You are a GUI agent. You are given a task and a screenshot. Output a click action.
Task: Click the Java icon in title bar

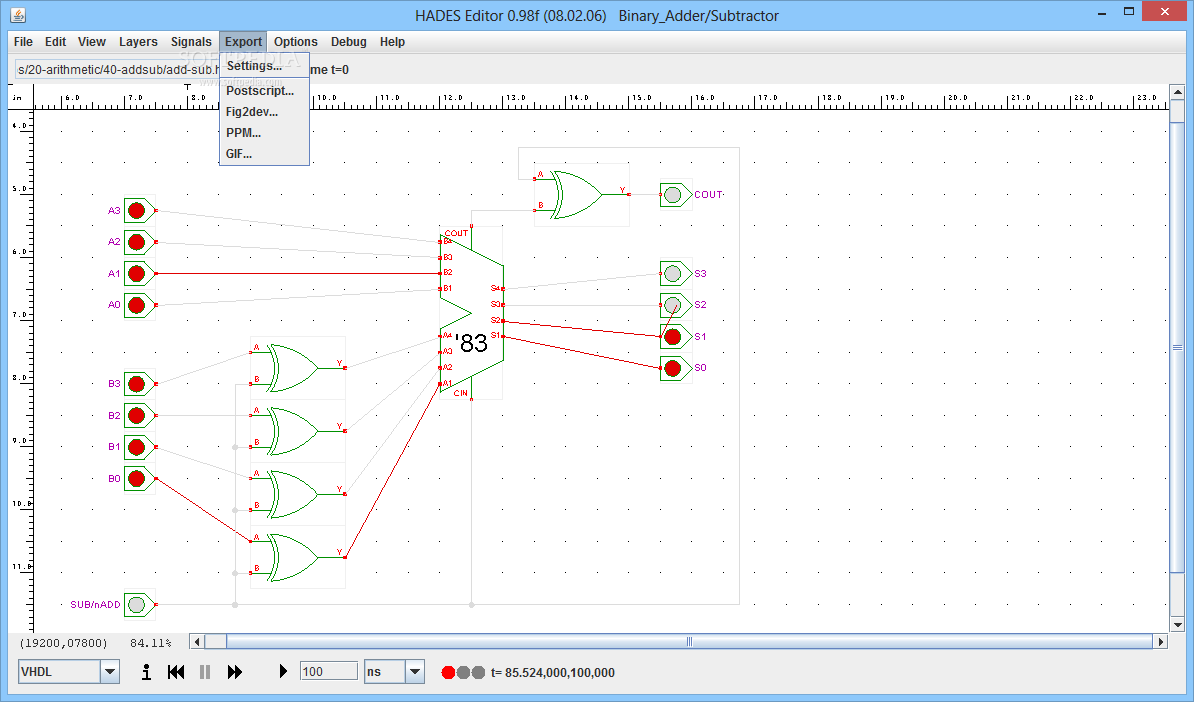[x=18, y=14]
